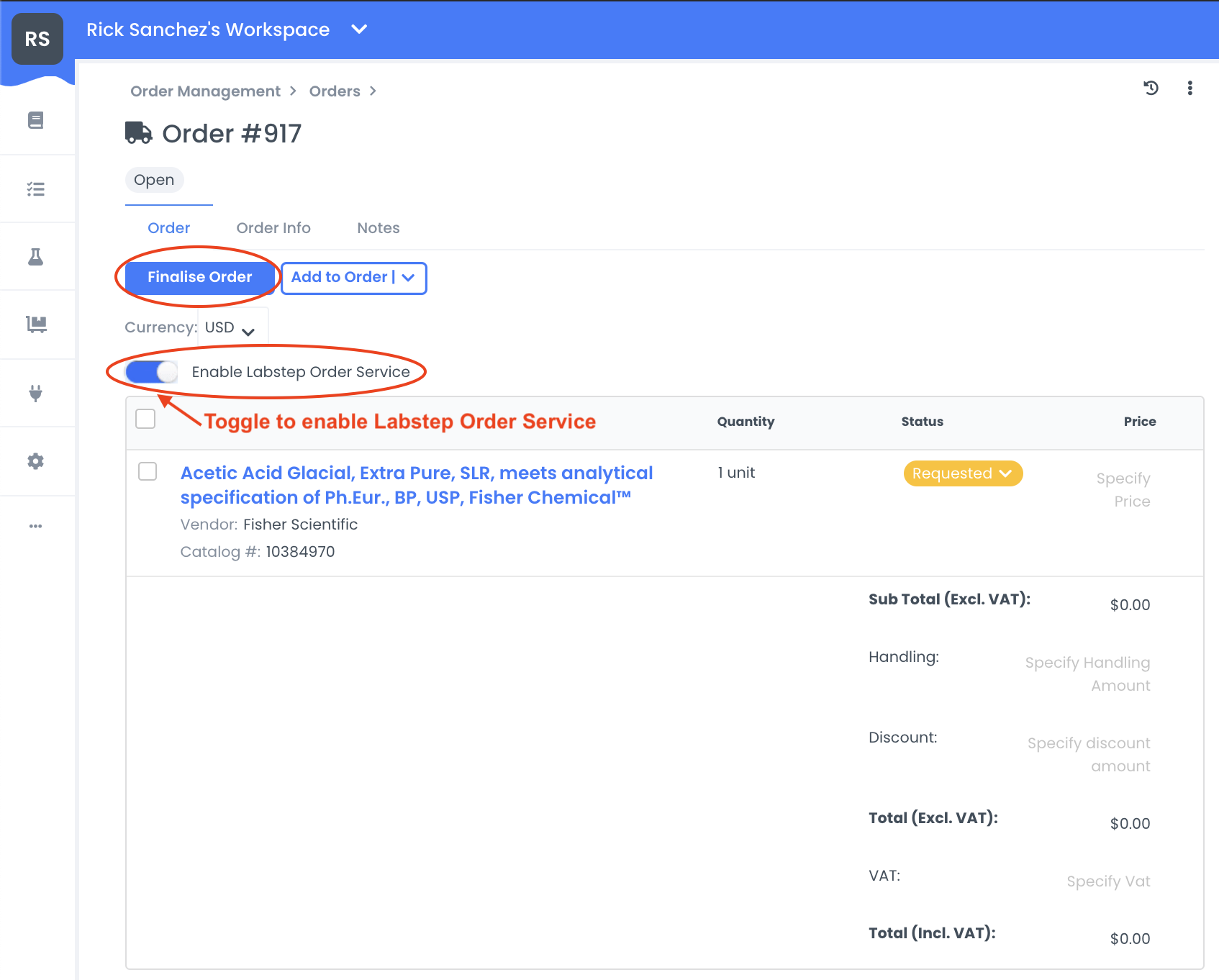
Task: Open the Order Management cart icon in sidebar
Action: tap(35, 324)
